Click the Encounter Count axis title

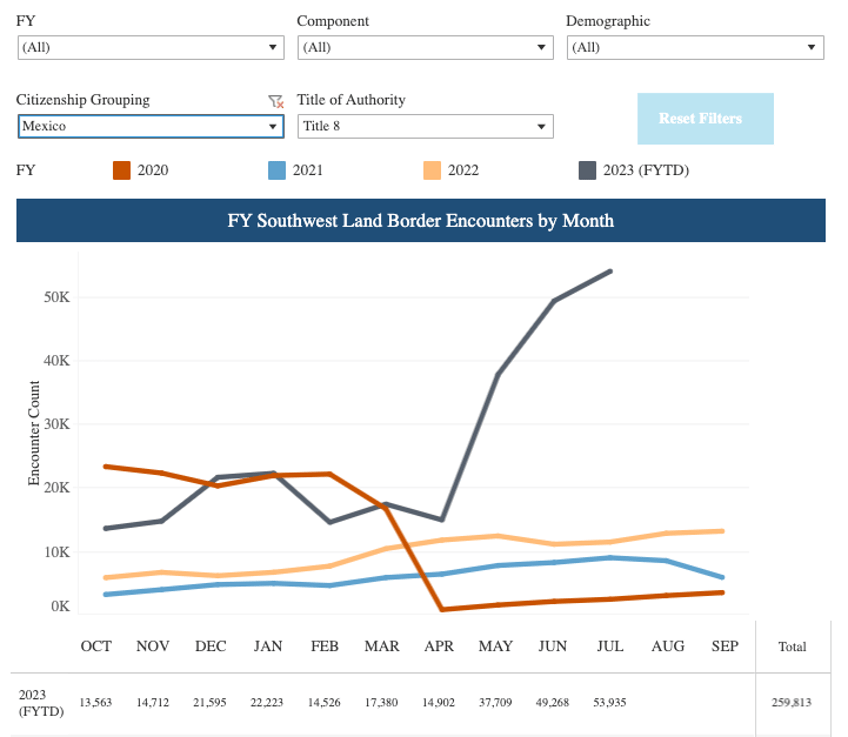tap(34, 433)
